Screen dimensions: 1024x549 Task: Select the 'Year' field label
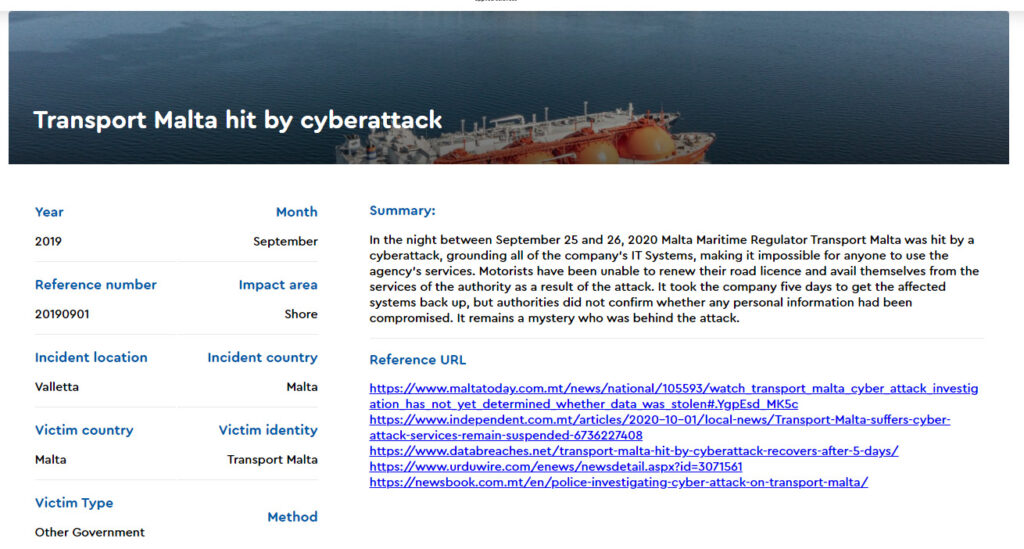pyautogui.click(x=49, y=212)
